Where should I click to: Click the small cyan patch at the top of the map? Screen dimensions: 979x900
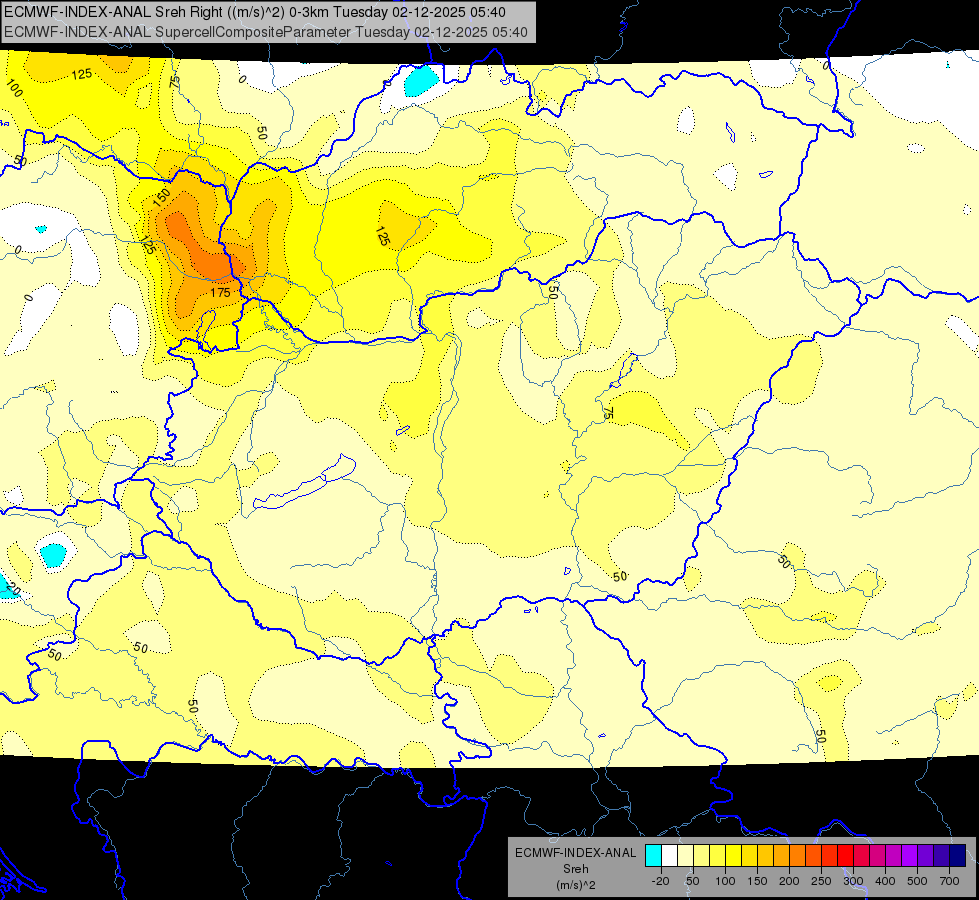point(421,81)
